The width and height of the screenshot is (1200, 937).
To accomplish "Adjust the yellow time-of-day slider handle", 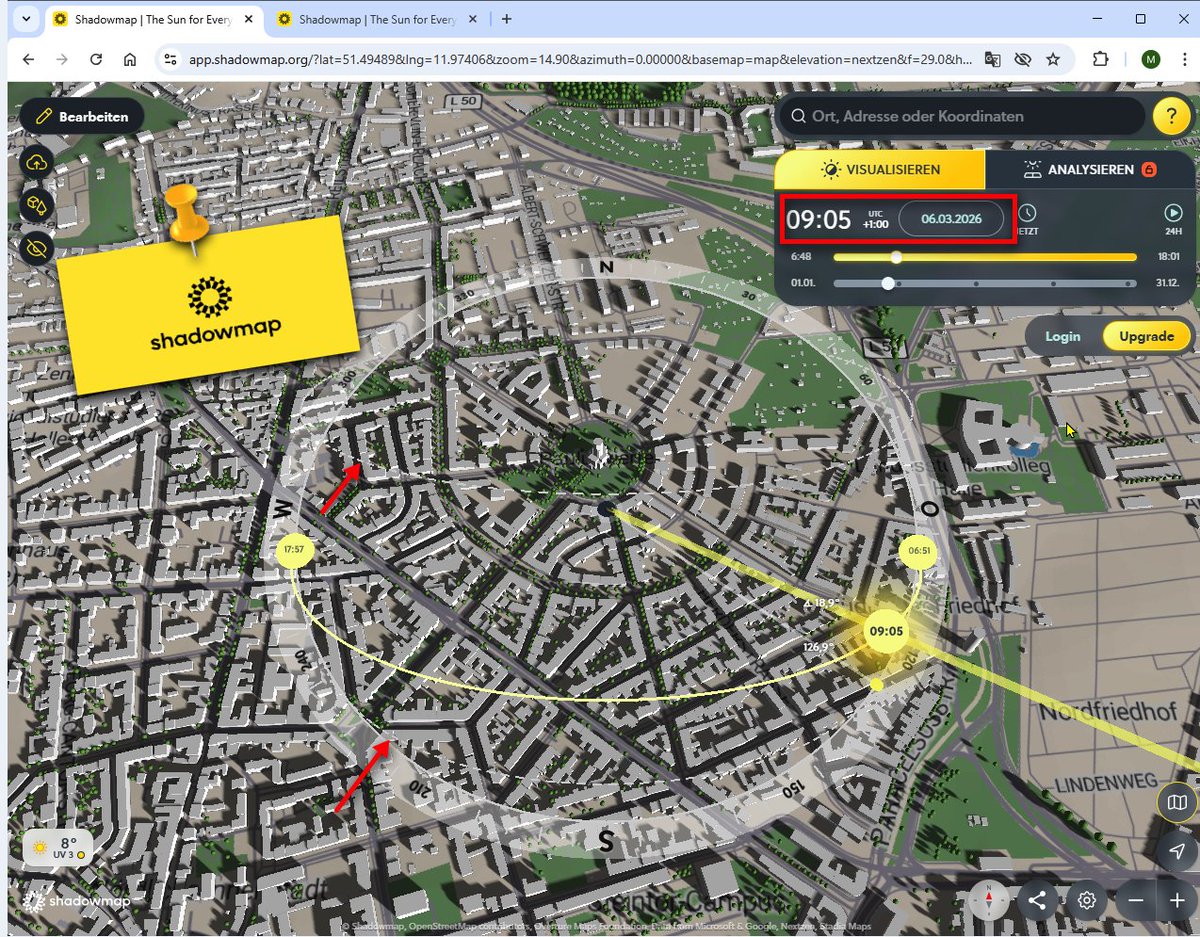I will coord(896,257).
